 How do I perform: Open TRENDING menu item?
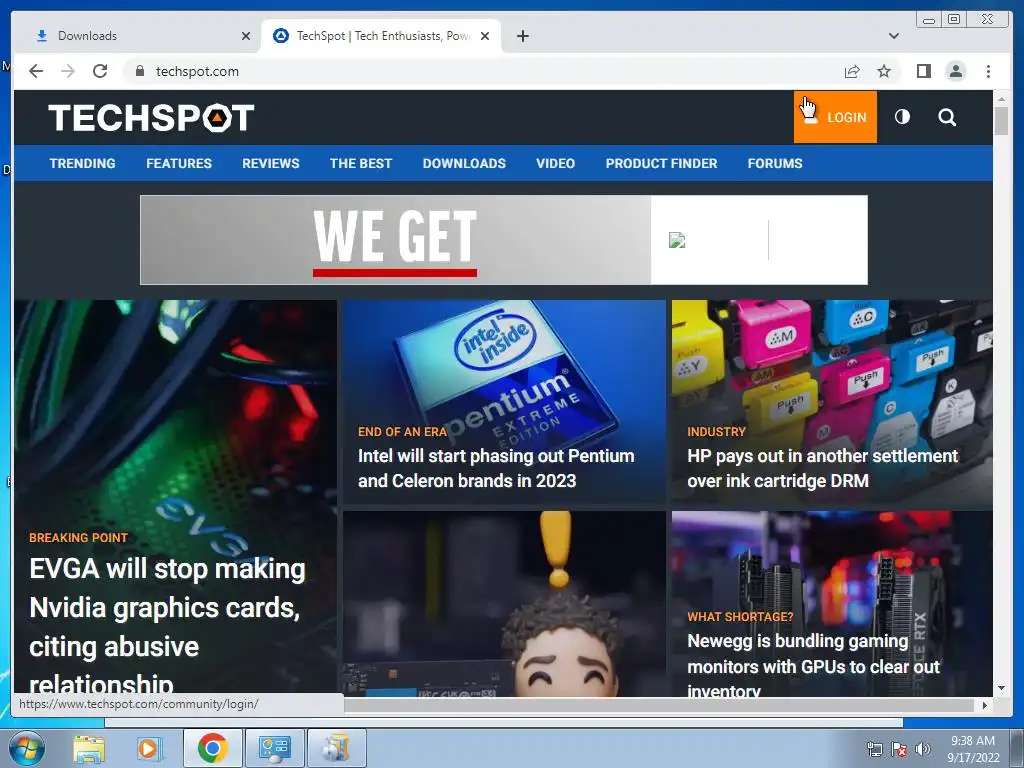[82, 163]
